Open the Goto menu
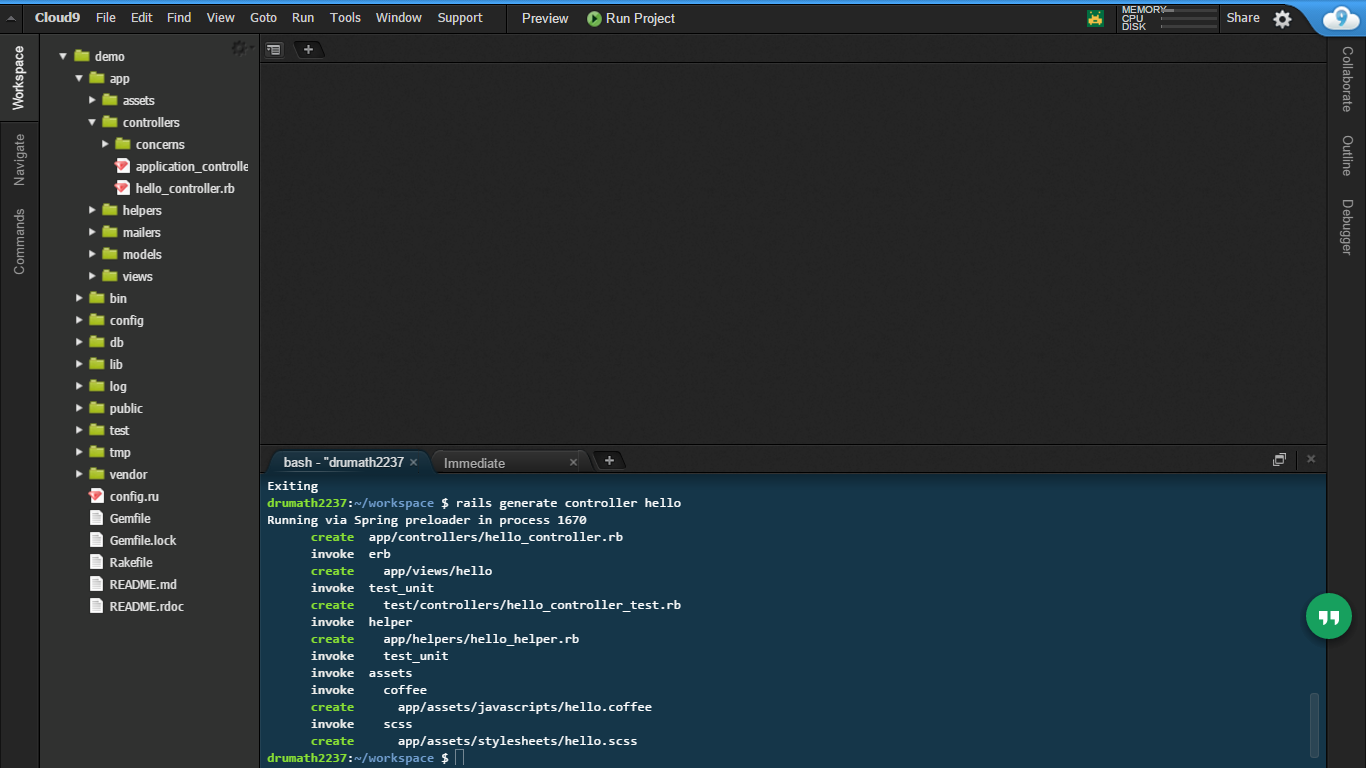Viewport: 1366px width, 768px height. pyautogui.click(x=263, y=18)
